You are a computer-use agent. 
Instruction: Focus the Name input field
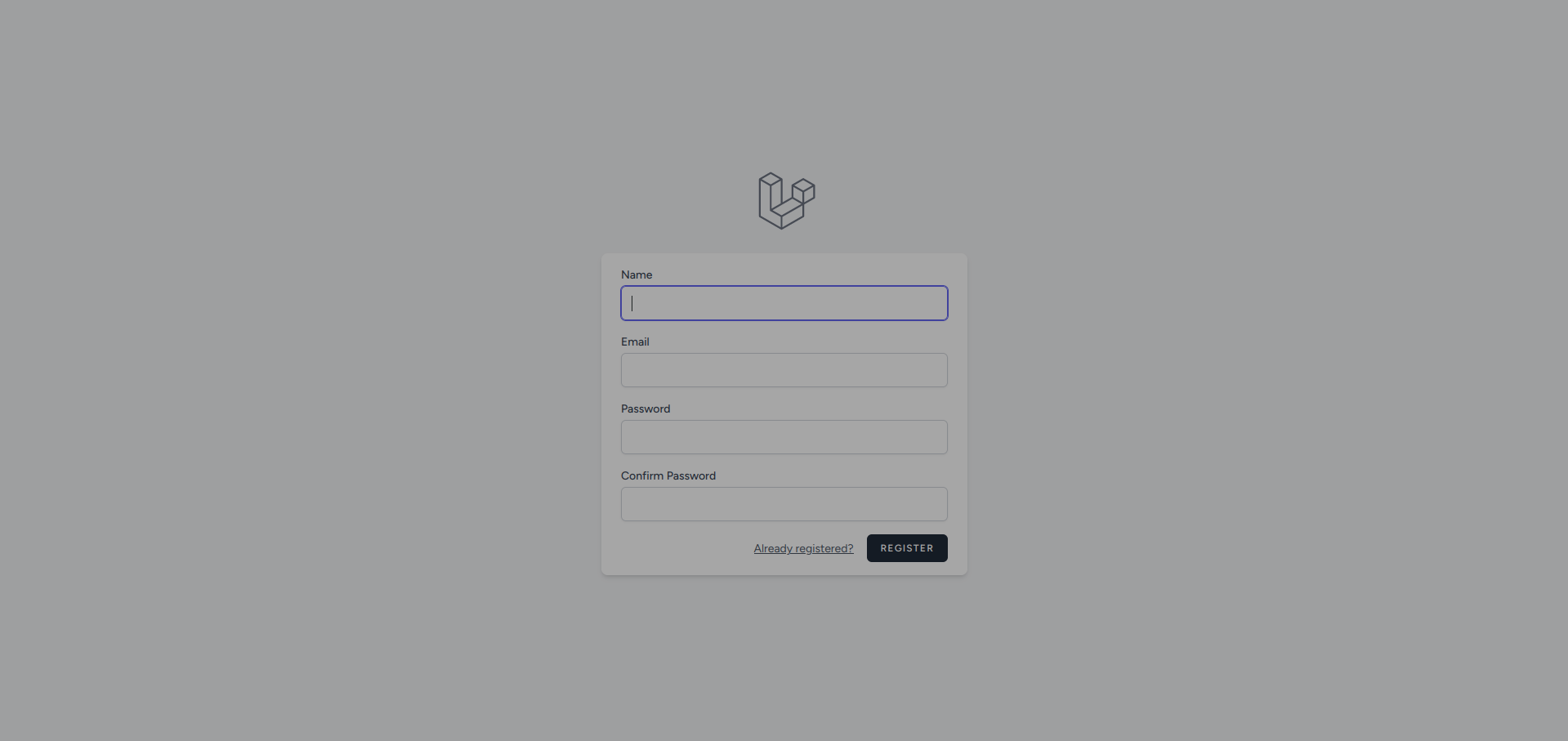(x=784, y=303)
